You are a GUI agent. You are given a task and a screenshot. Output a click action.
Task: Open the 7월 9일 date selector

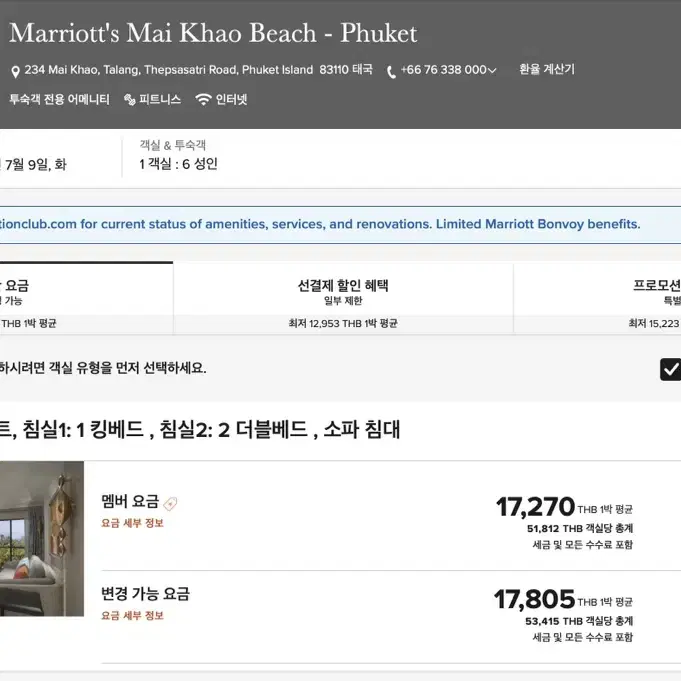coord(34,165)
